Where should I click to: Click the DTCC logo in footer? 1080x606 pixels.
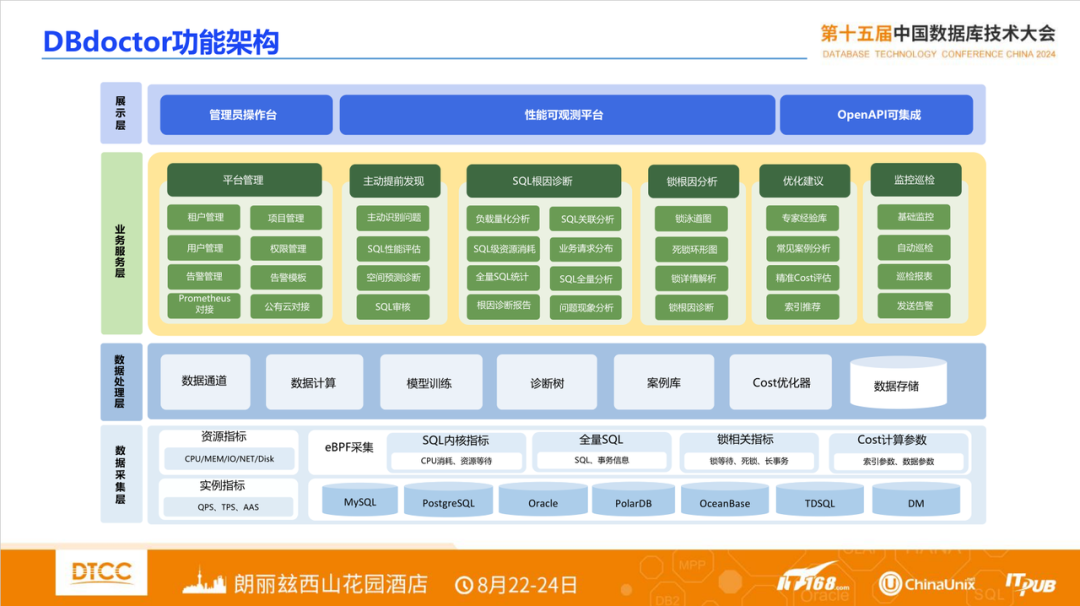point(101,572)
